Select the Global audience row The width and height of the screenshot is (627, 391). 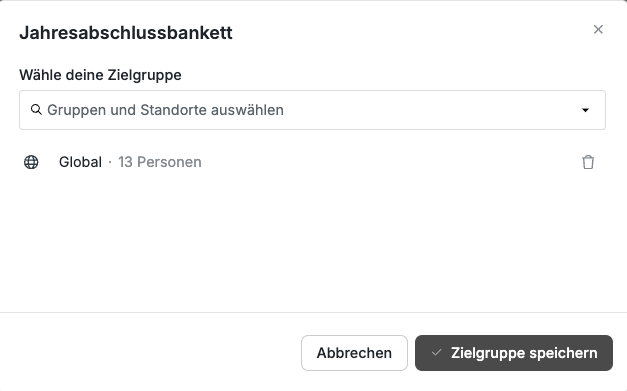click(x=312, y=162)
